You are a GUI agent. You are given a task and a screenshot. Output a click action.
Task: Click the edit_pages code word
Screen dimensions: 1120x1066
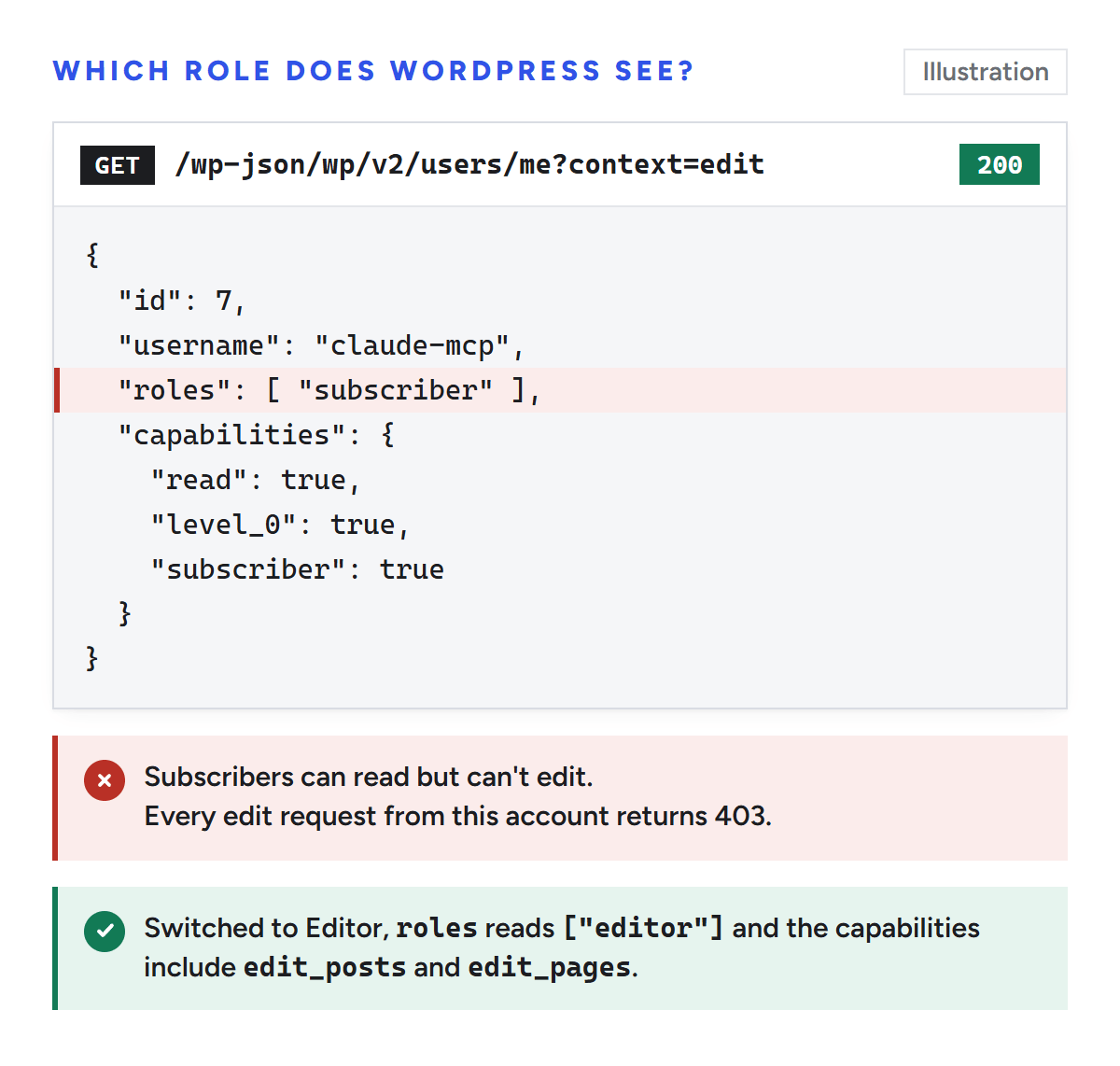550,967
